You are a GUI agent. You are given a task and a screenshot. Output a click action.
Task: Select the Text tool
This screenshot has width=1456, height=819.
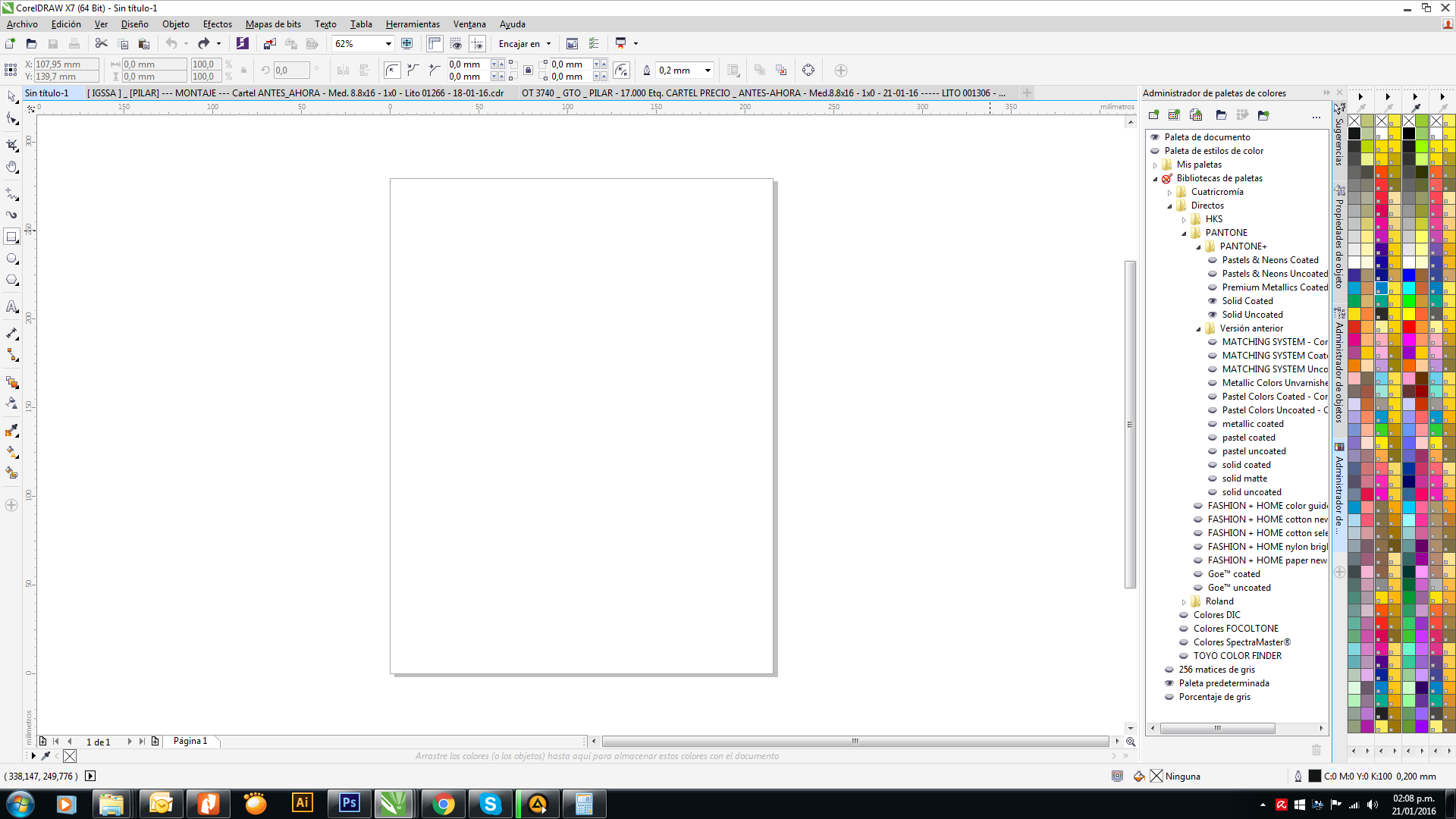(11, 306)
